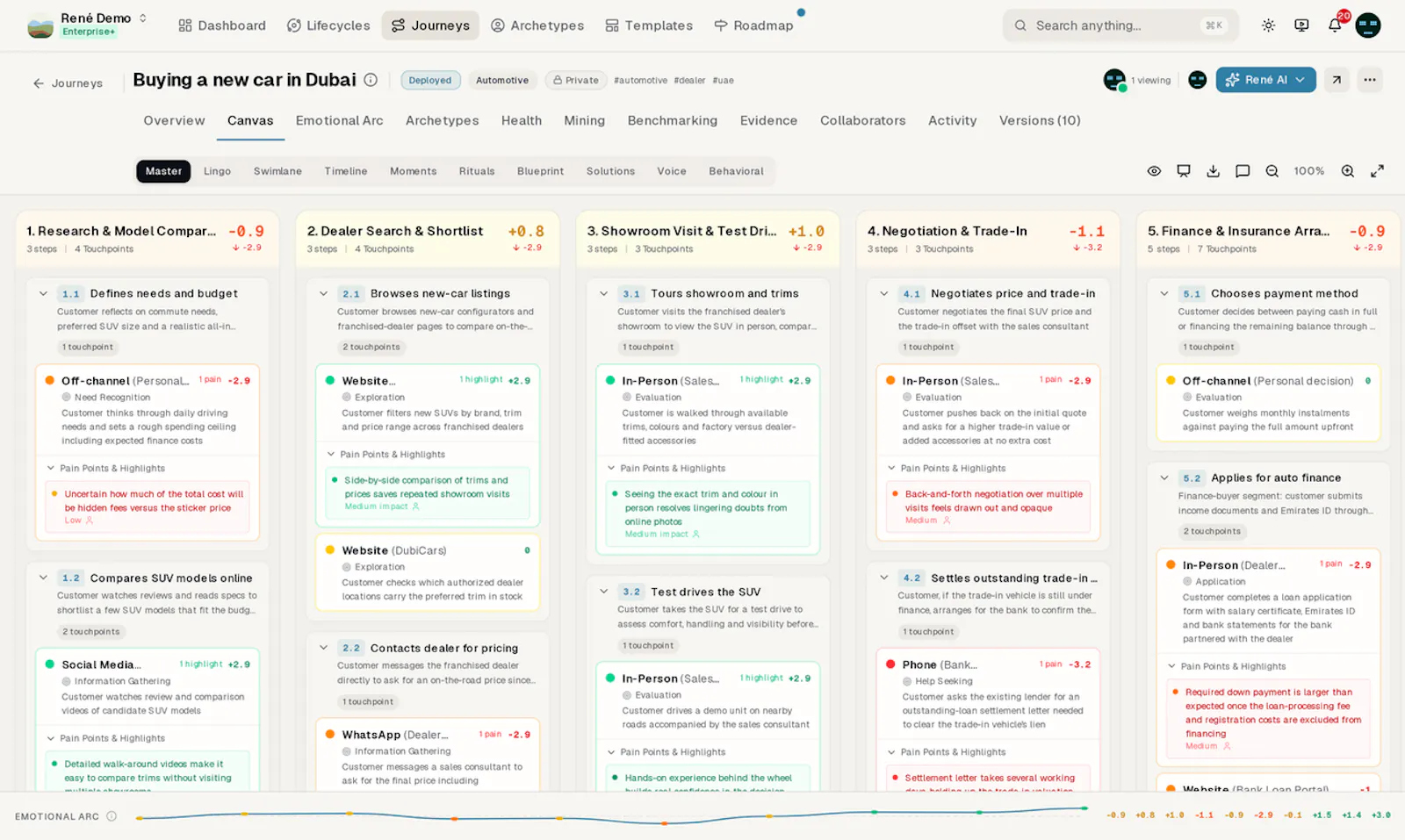Open the Benchmarking tab
This screenshot has width=1405, height=840.
[672, 120]
